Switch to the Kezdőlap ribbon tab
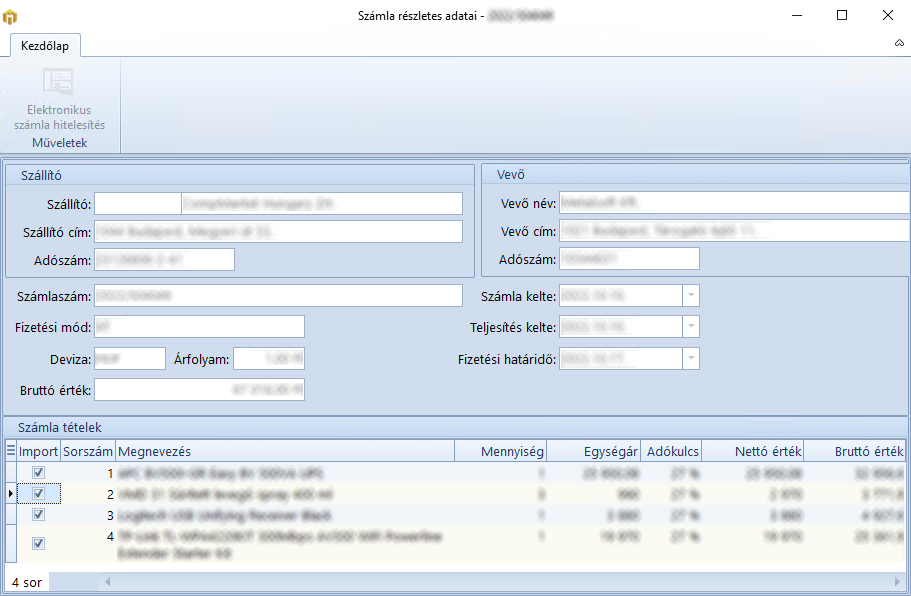This screenshot has width=911, height=596. [44, 43]
